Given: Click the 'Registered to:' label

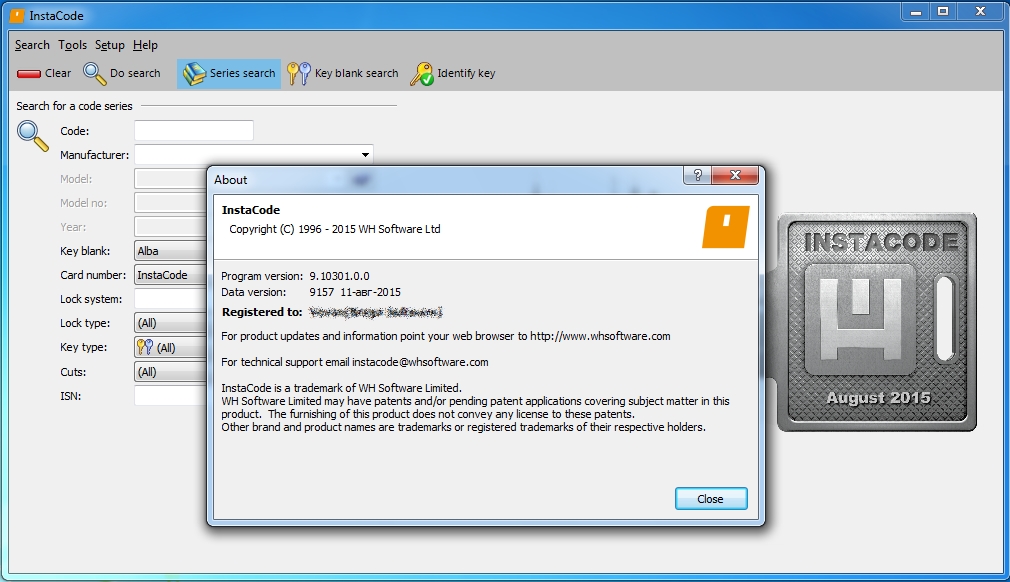Looking at the screenshot, I should click(x=262, y=312).
